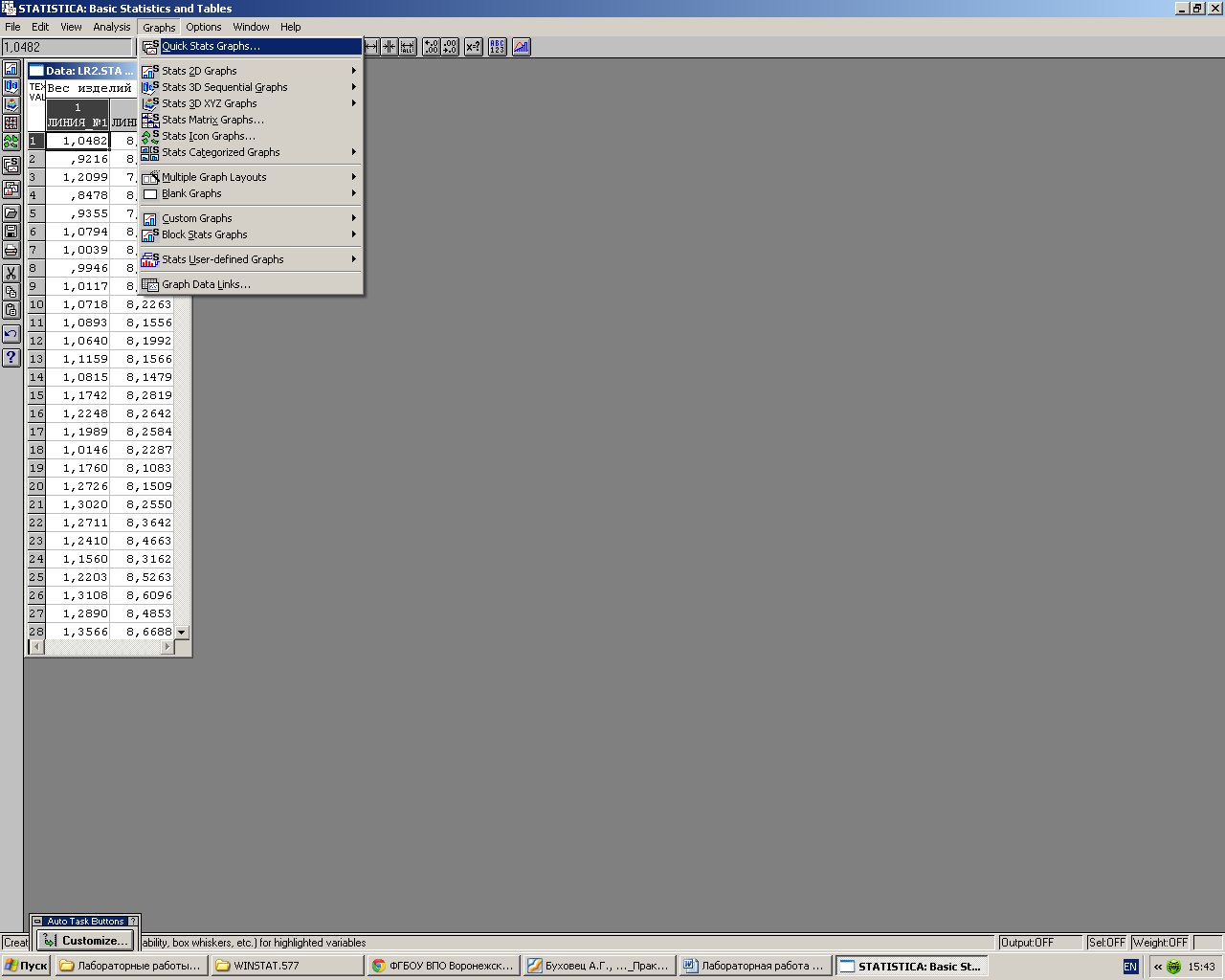Toggle Output:OFF status bar field
Image resolution: width=1225 pixels, height=980 pixels.
1040,943
